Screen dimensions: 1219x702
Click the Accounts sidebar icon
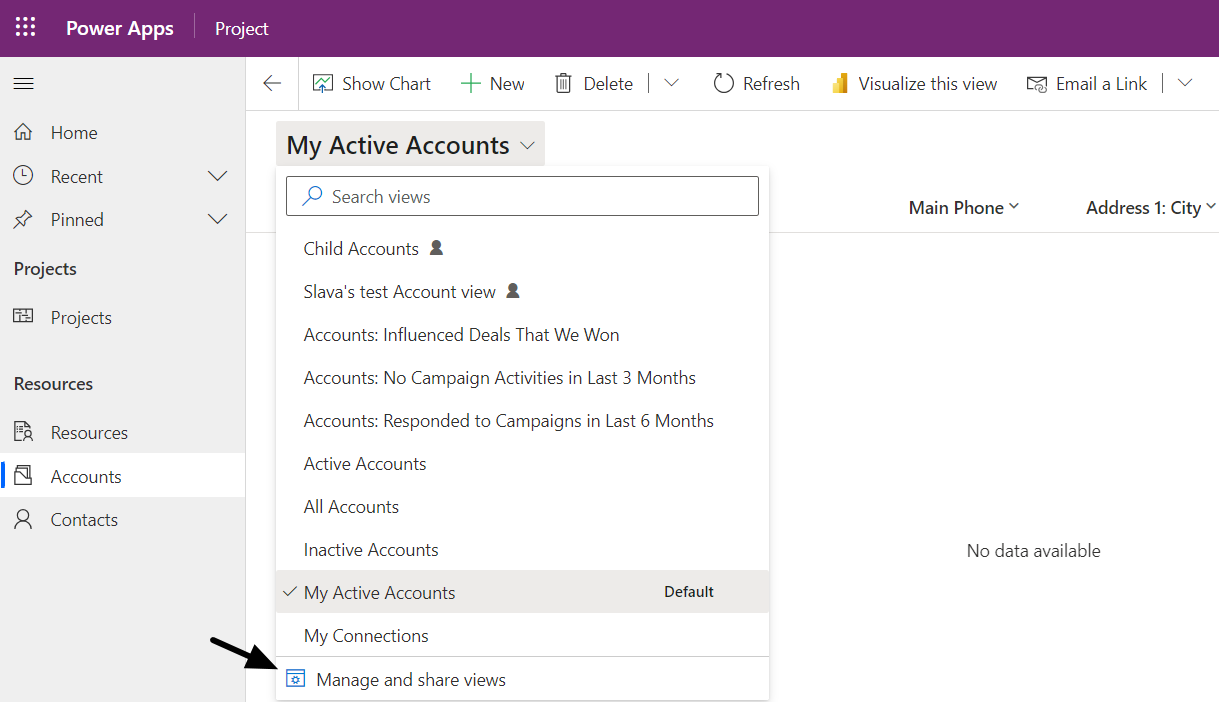[x=23, y=476]
